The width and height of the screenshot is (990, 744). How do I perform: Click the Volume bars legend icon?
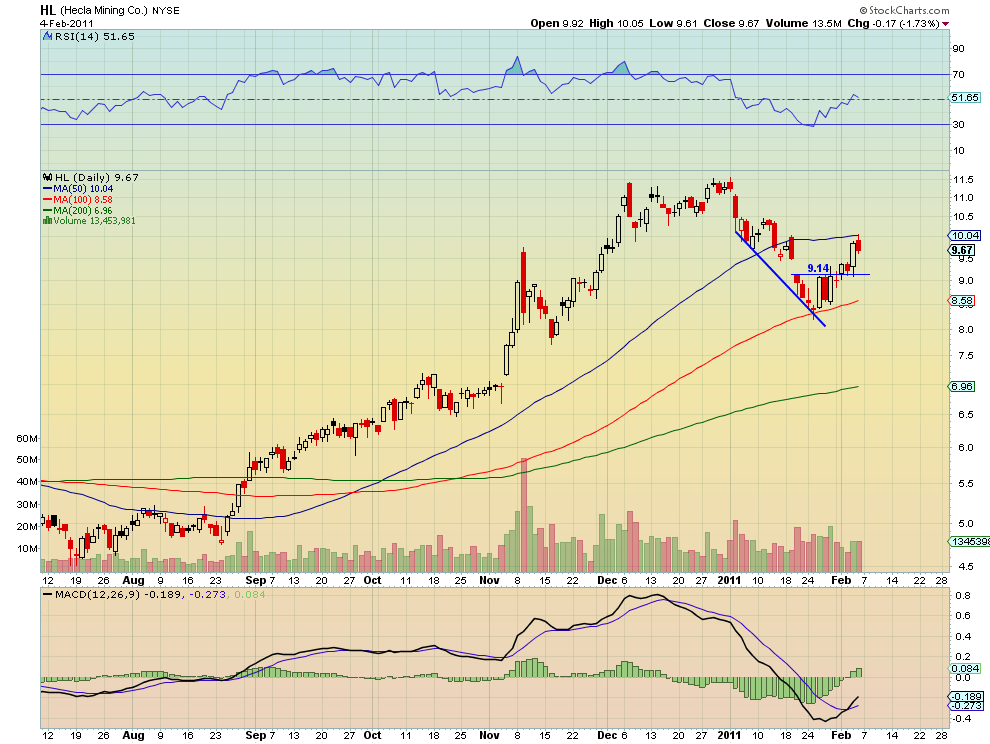[47, 220]
